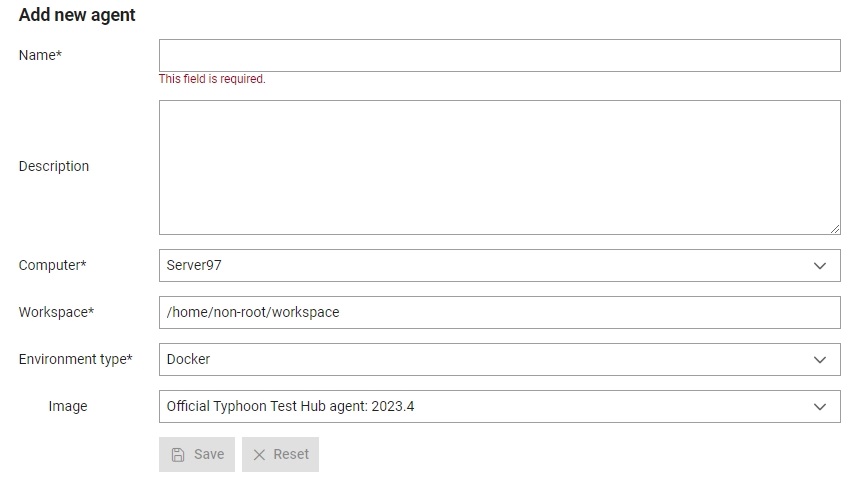Screen dimensions: 856x493
Task: Open the Computer dropdown showing Server97
Action: [x=500, y=265]
